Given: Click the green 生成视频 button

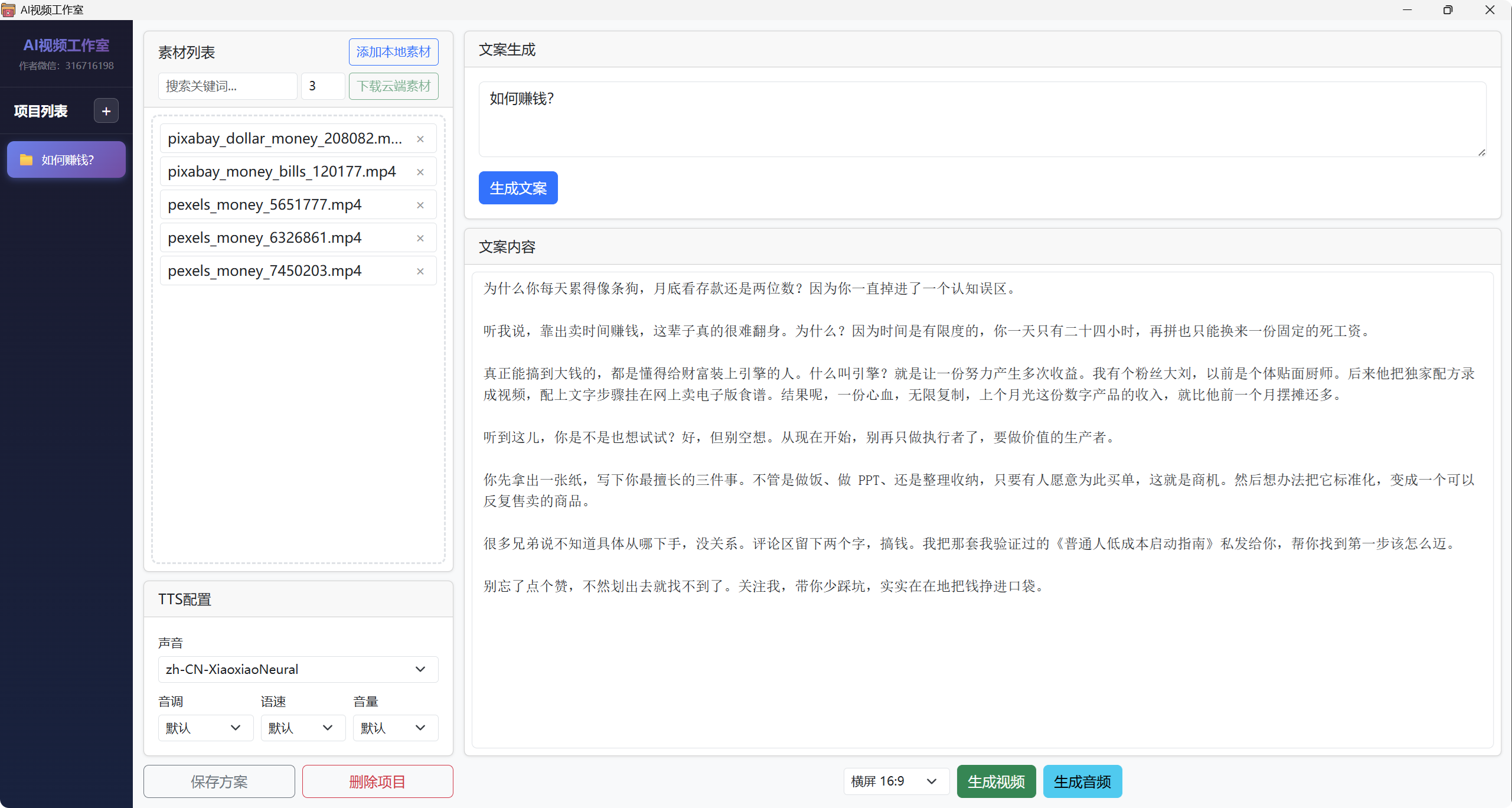Looking at the screenshot, I should [x=996, y=781].
